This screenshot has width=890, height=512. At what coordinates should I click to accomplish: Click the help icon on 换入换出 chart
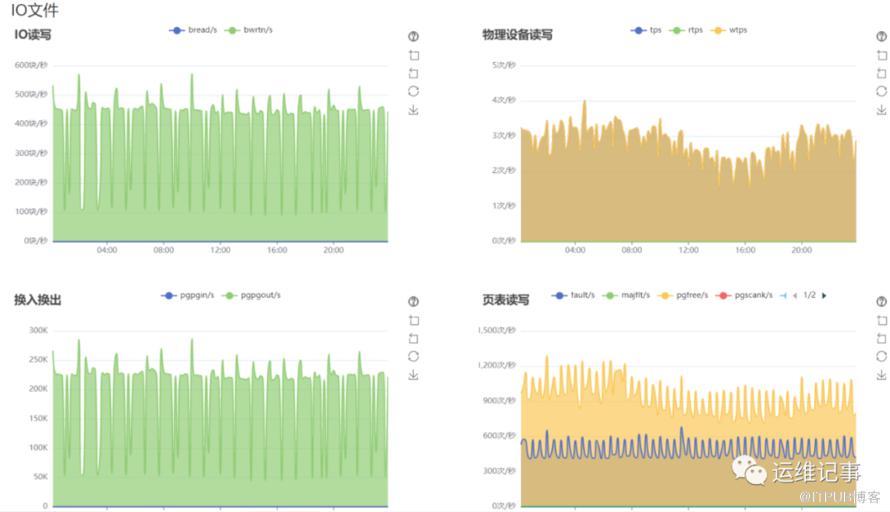[x=413, y=301]
